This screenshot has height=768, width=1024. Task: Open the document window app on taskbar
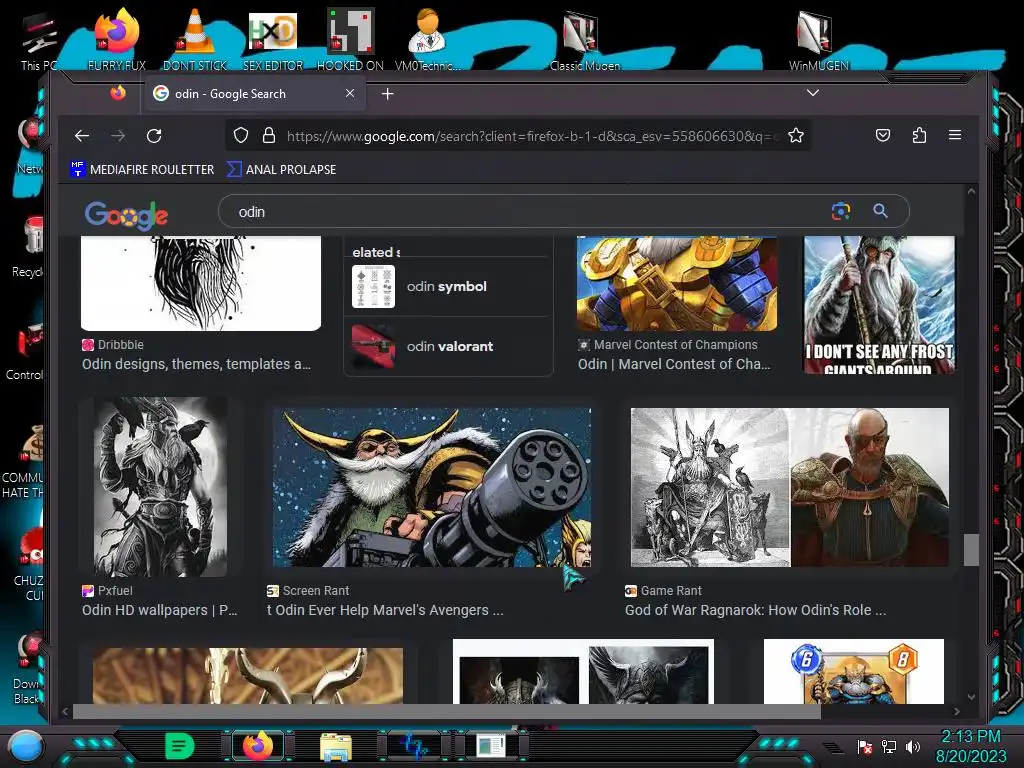pos(491,746)
